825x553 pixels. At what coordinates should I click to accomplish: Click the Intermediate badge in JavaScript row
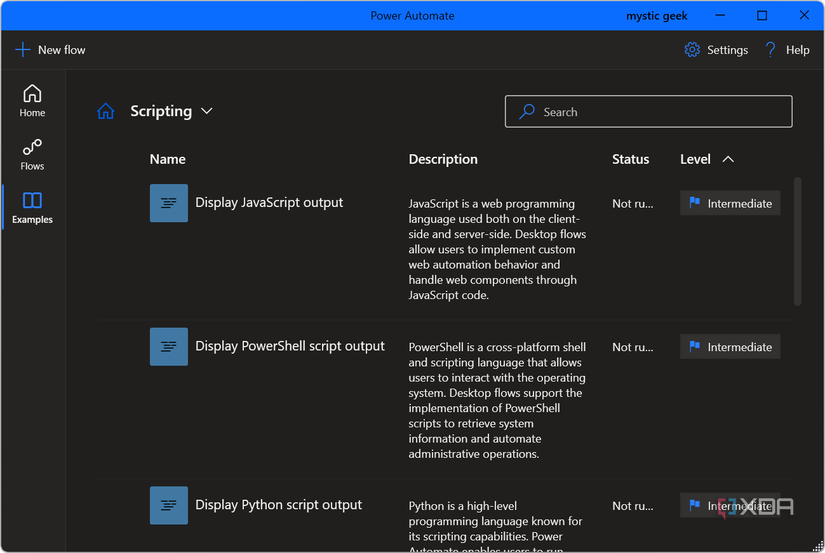click(x=730, y=203)
